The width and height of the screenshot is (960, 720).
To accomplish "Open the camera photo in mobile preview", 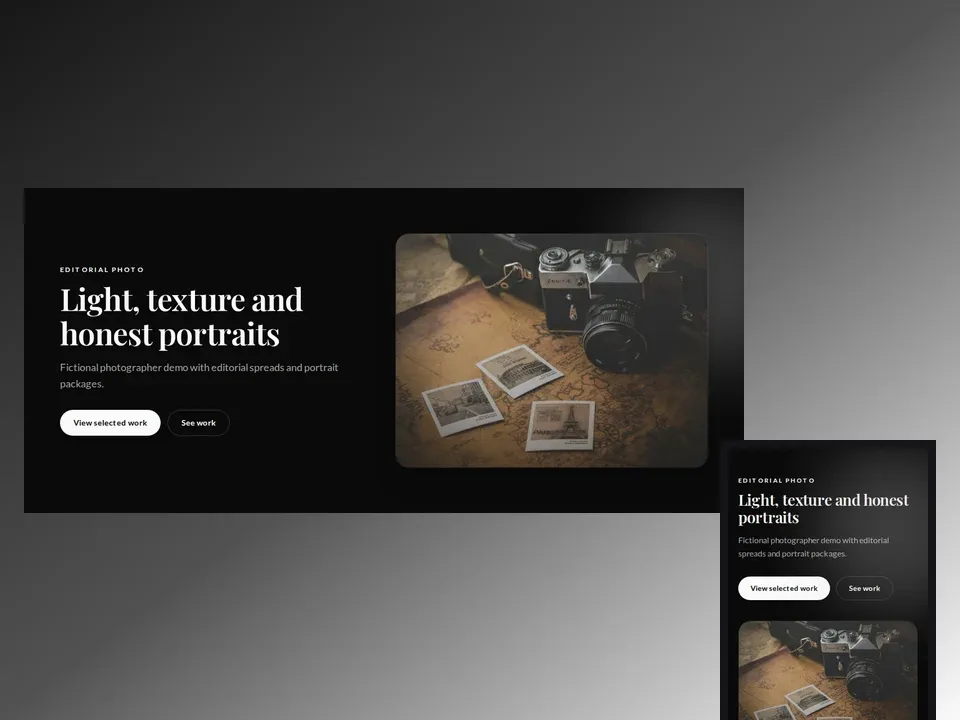I will [x=828, y=670].
